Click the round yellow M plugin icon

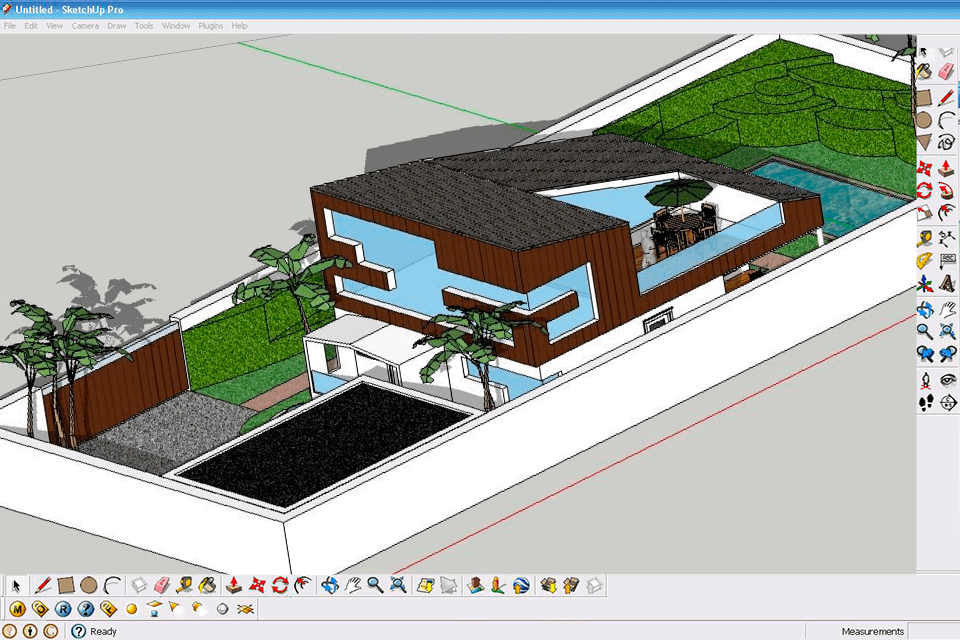pyautogui.click(x=17, y=609)
